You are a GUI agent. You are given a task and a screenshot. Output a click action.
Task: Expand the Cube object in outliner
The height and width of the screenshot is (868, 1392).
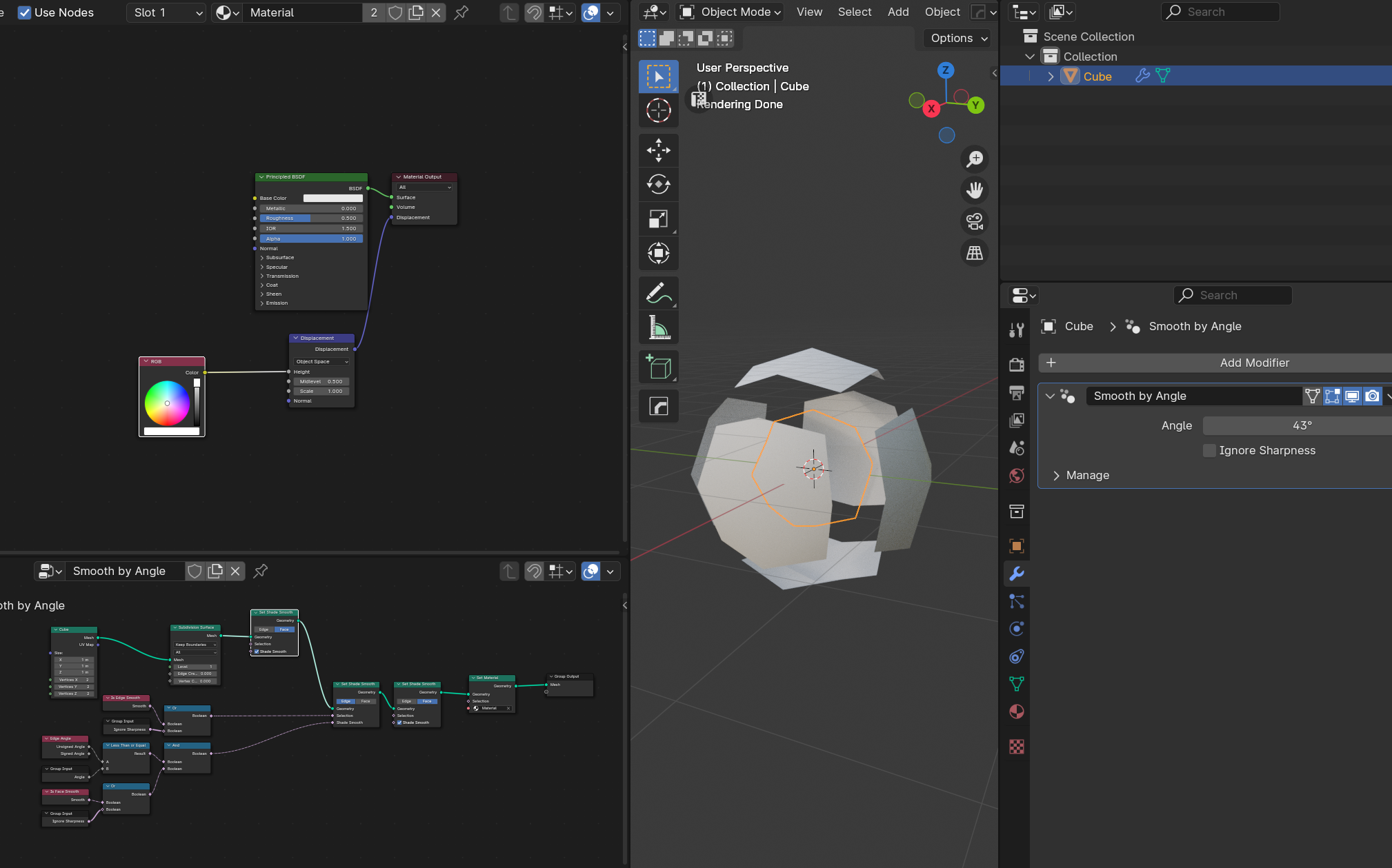pyautogui.click(x=1051, y=77)
